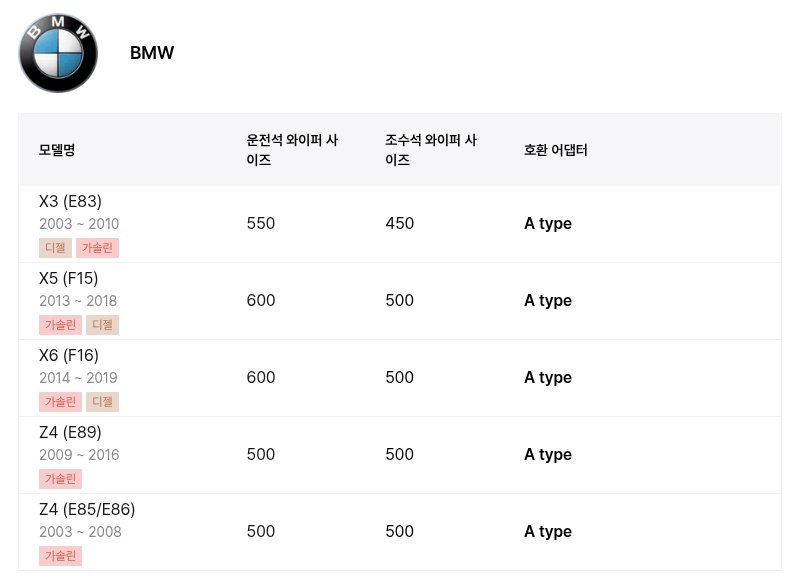Select the 운전석 와이퍼 사이즈 header
Screen dimensions: 800x584
pyautogui.click(x=292, y=150)
